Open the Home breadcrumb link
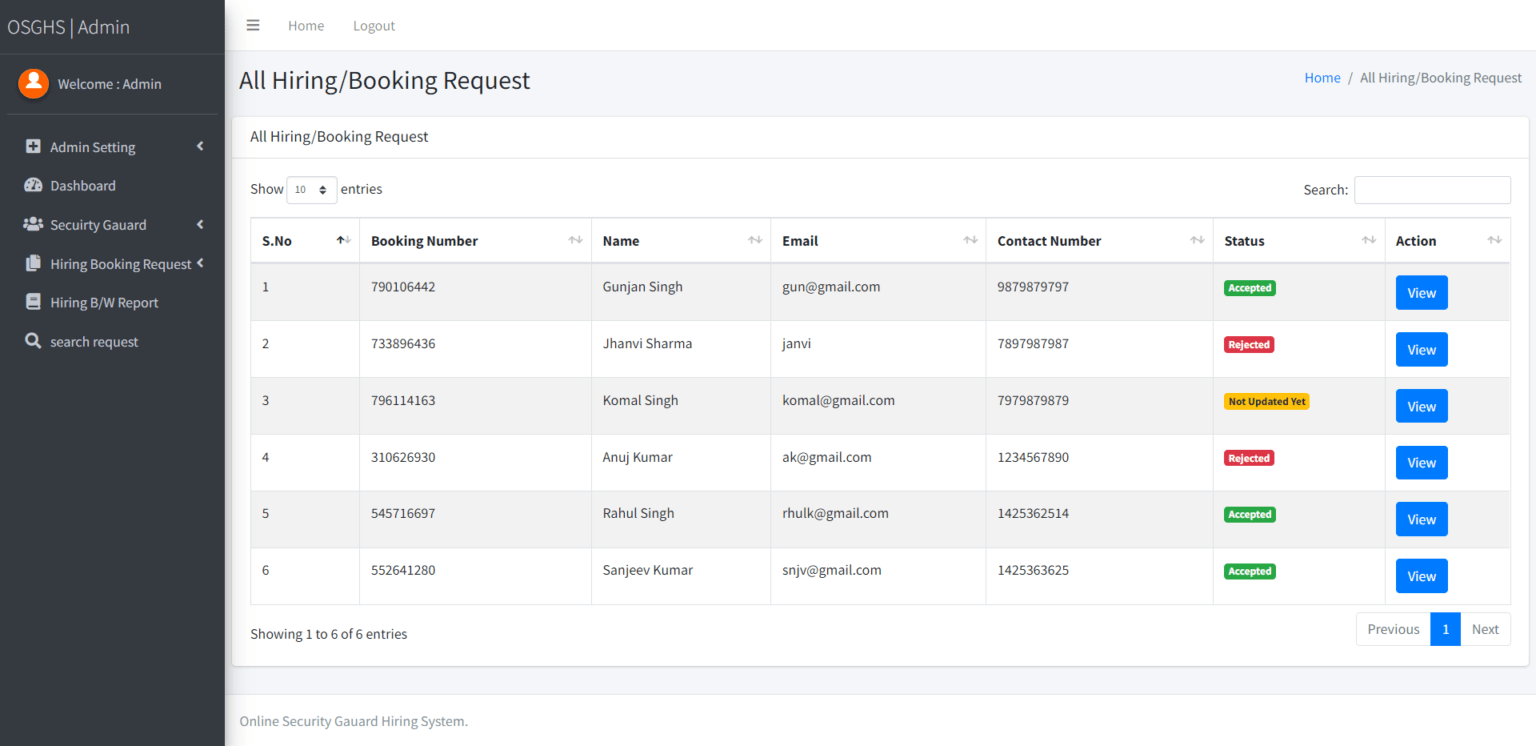Image resolution: width=1536 pixels, height=746 pixels. [x=1322, y=77]
